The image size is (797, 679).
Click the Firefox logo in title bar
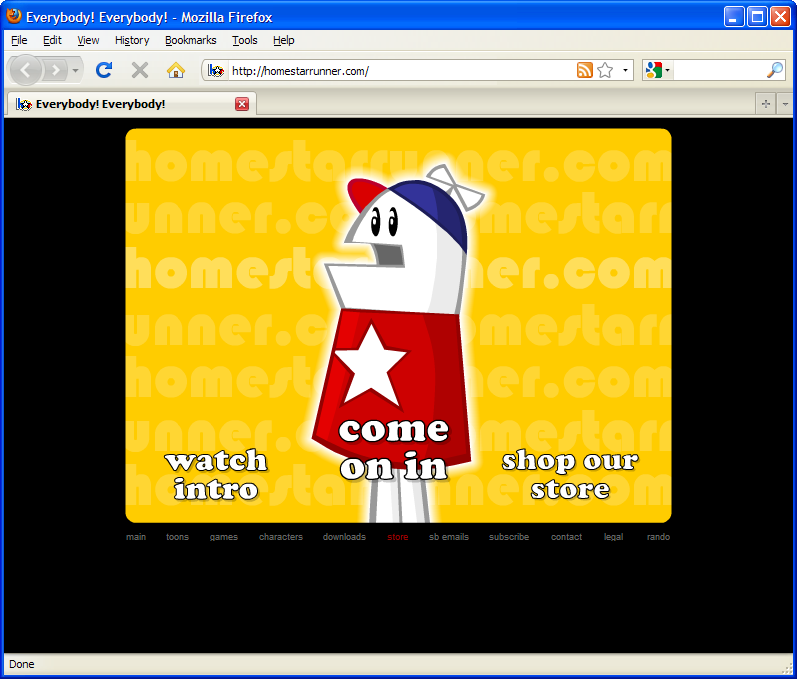[14, 16]
